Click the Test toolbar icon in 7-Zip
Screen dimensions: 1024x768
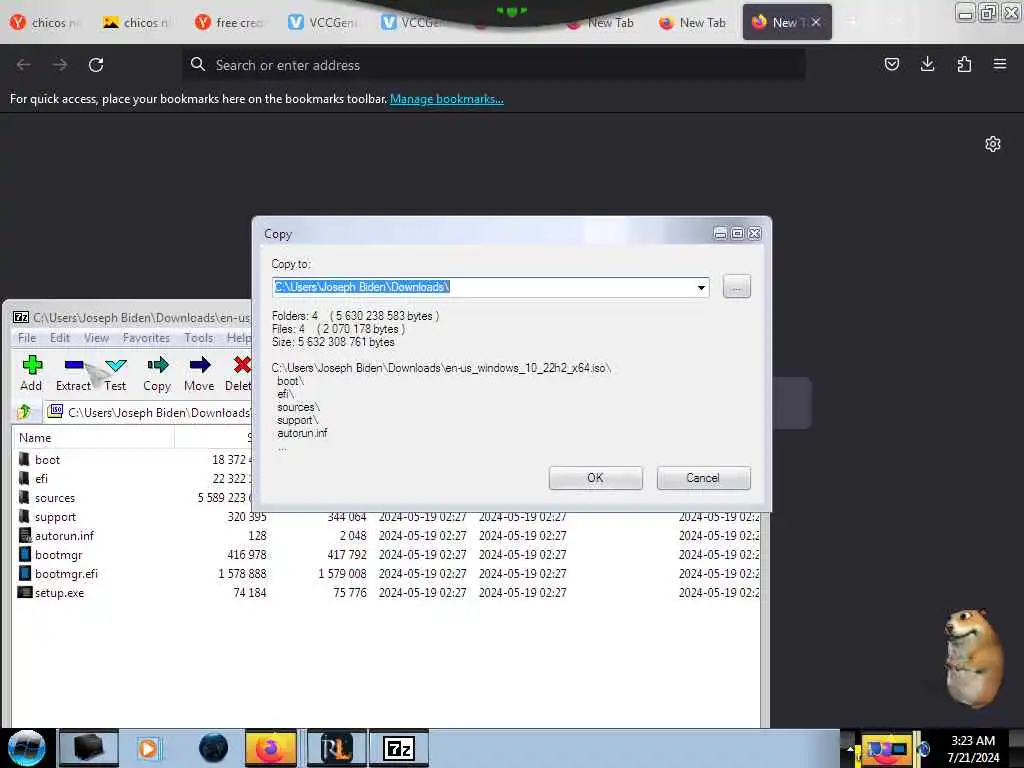[116, 365]
